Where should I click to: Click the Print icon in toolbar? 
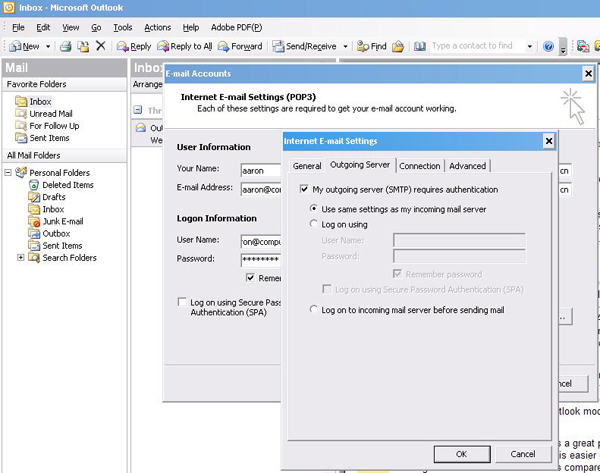66,46
